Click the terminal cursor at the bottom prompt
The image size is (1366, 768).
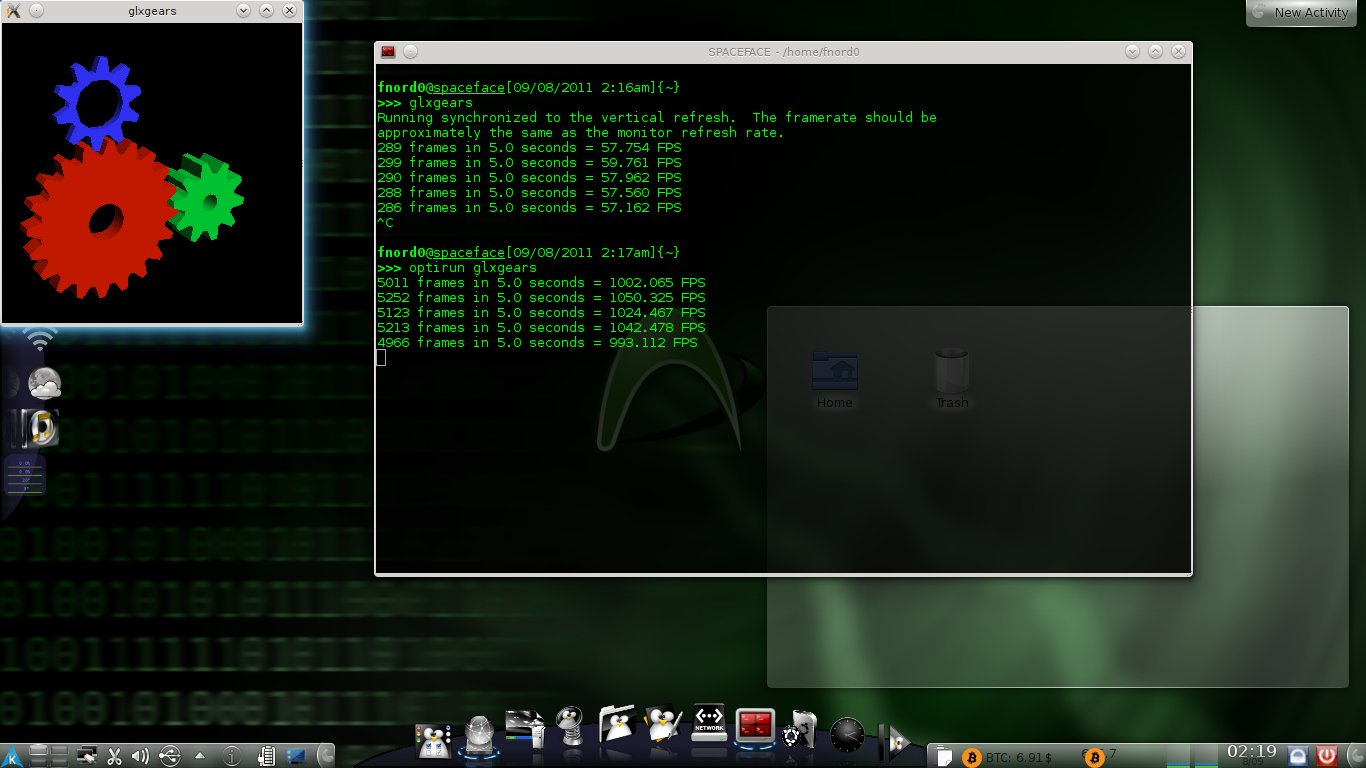(x=381, y=358)
